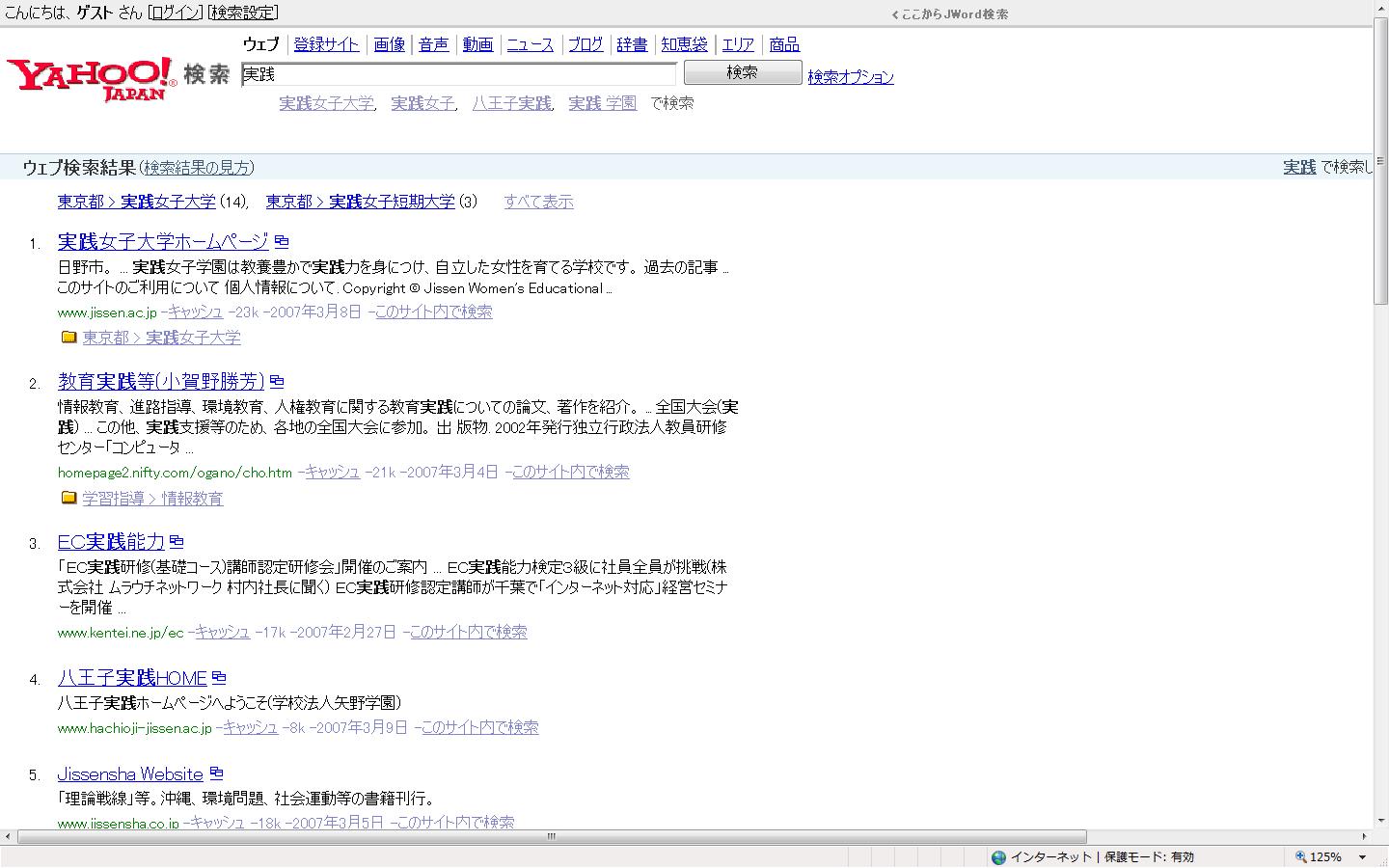The image size is (1389, 868).
Task: Open 学習指導 > 情報教育 category link
Action: (x=152, y=499)
